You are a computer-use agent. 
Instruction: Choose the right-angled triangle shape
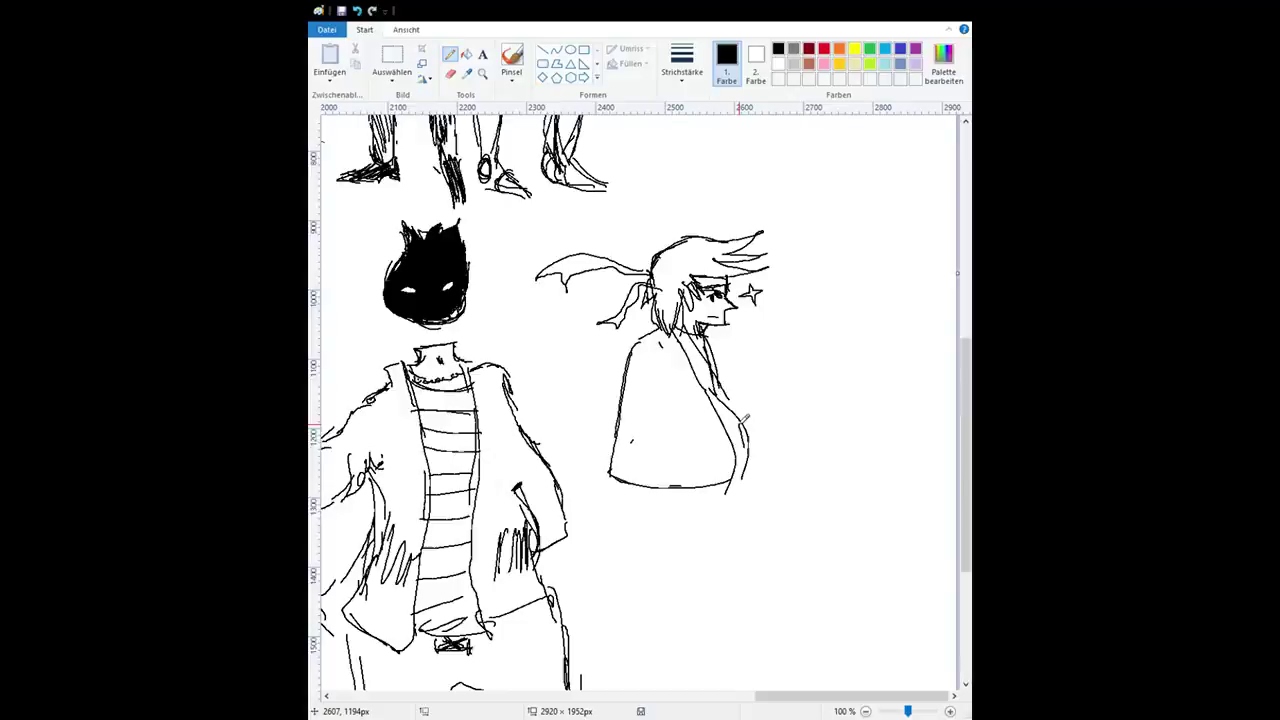point(584,64)
